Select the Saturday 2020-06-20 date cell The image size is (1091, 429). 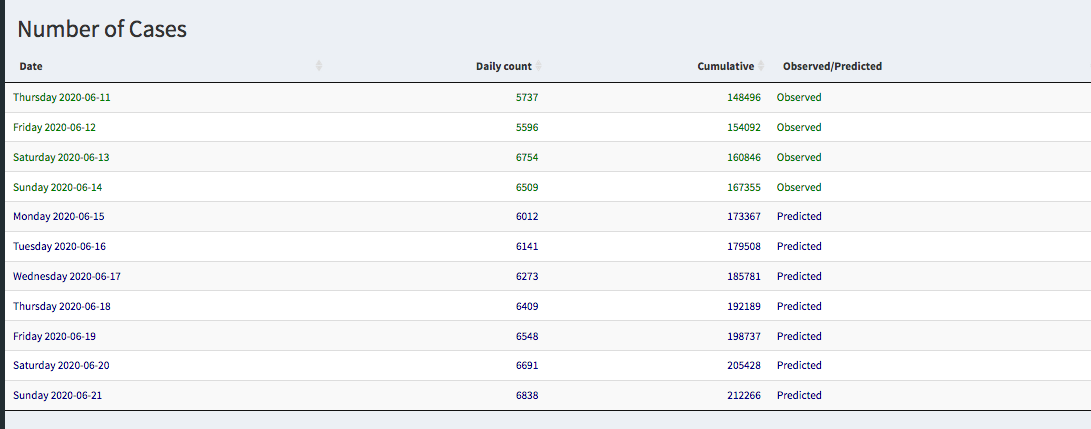(61, 366)
